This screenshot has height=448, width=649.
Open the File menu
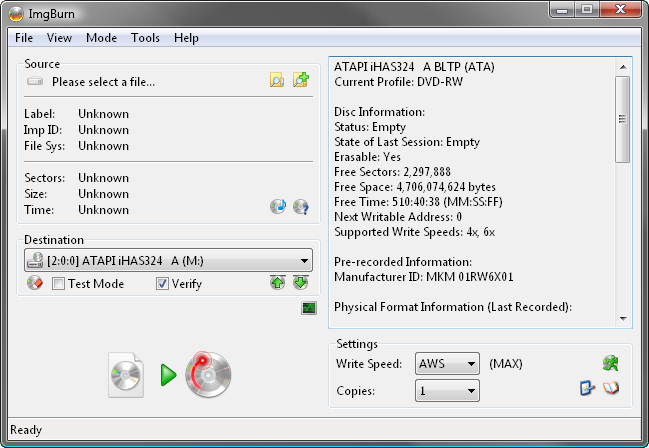24,38
